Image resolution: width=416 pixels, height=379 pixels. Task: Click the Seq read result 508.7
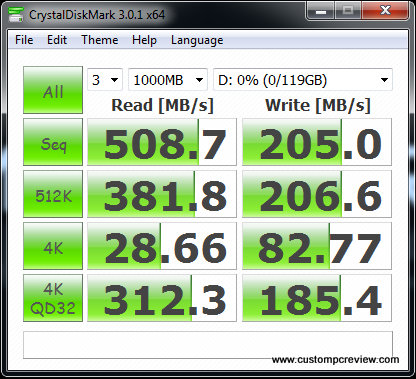[162, 142]
